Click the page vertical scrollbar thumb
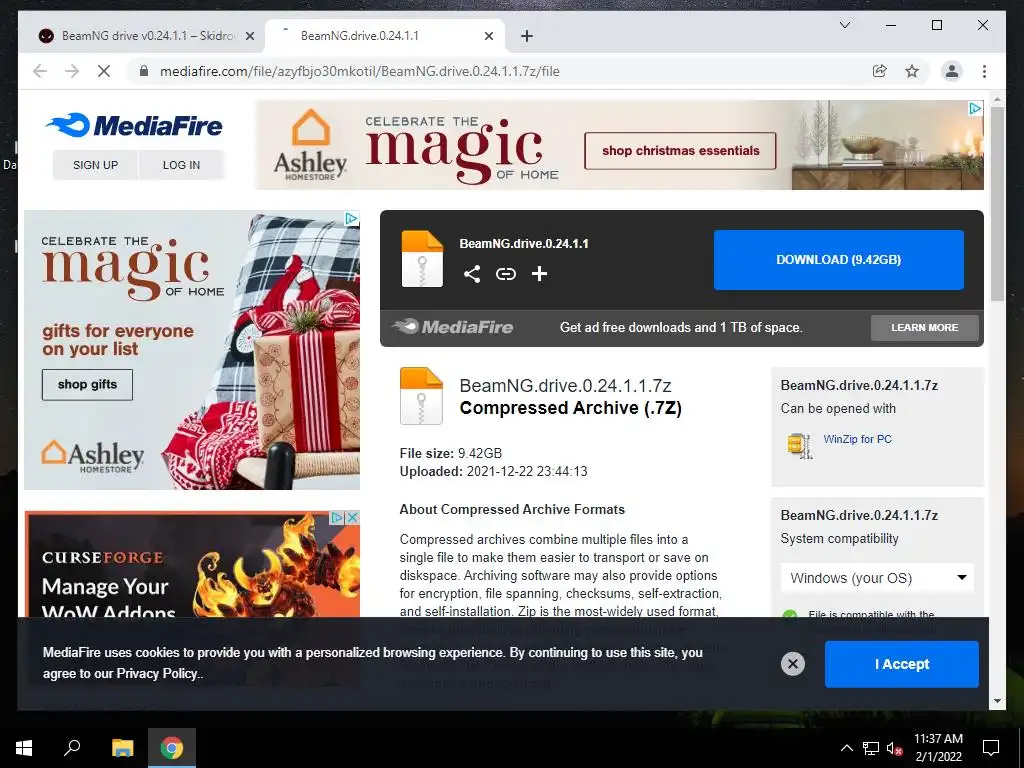This screenshot has width=1024, height=768. [x=997, y=203]
